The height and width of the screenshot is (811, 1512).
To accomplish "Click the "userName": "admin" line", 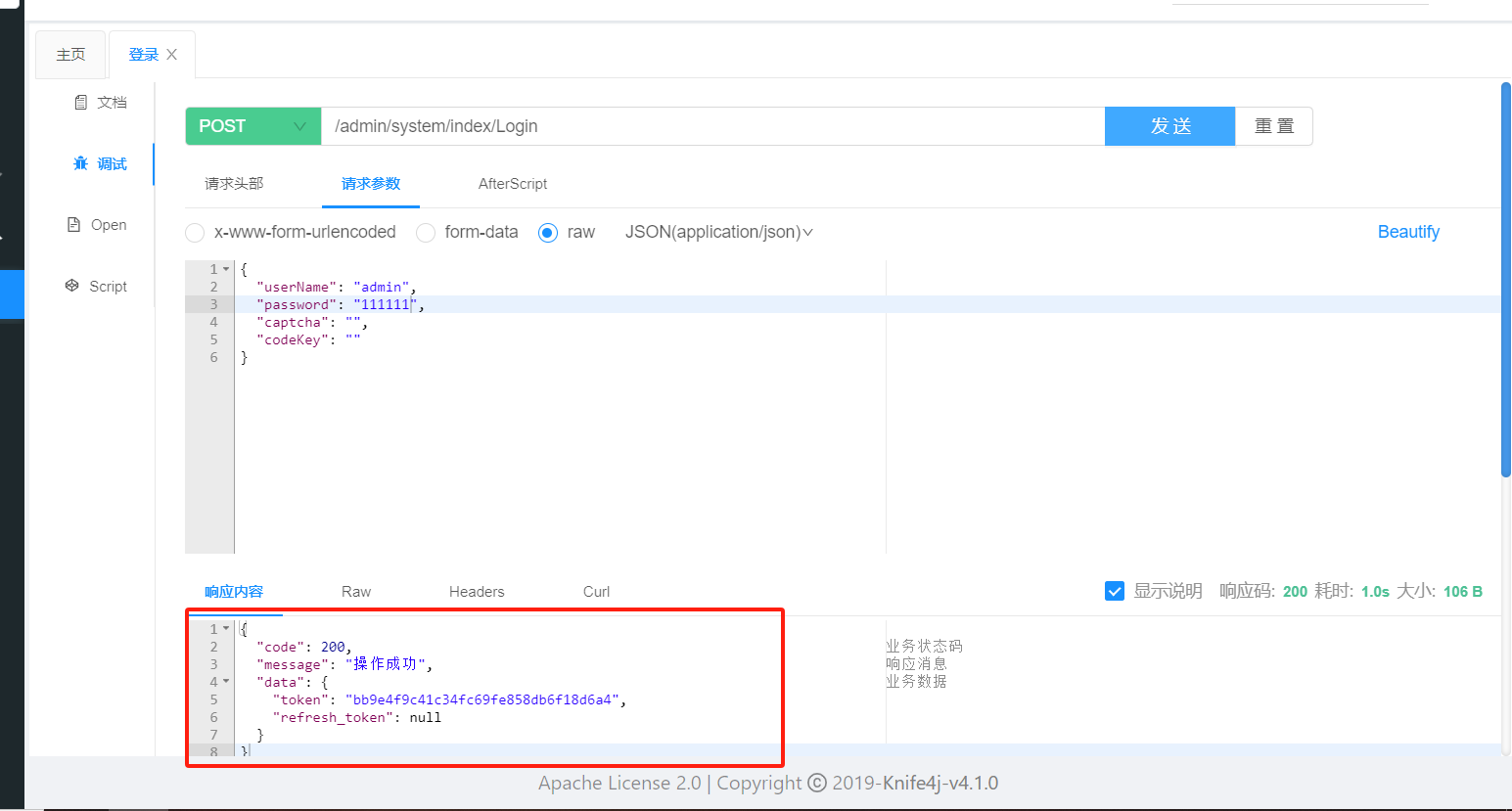I will (337, 287).
